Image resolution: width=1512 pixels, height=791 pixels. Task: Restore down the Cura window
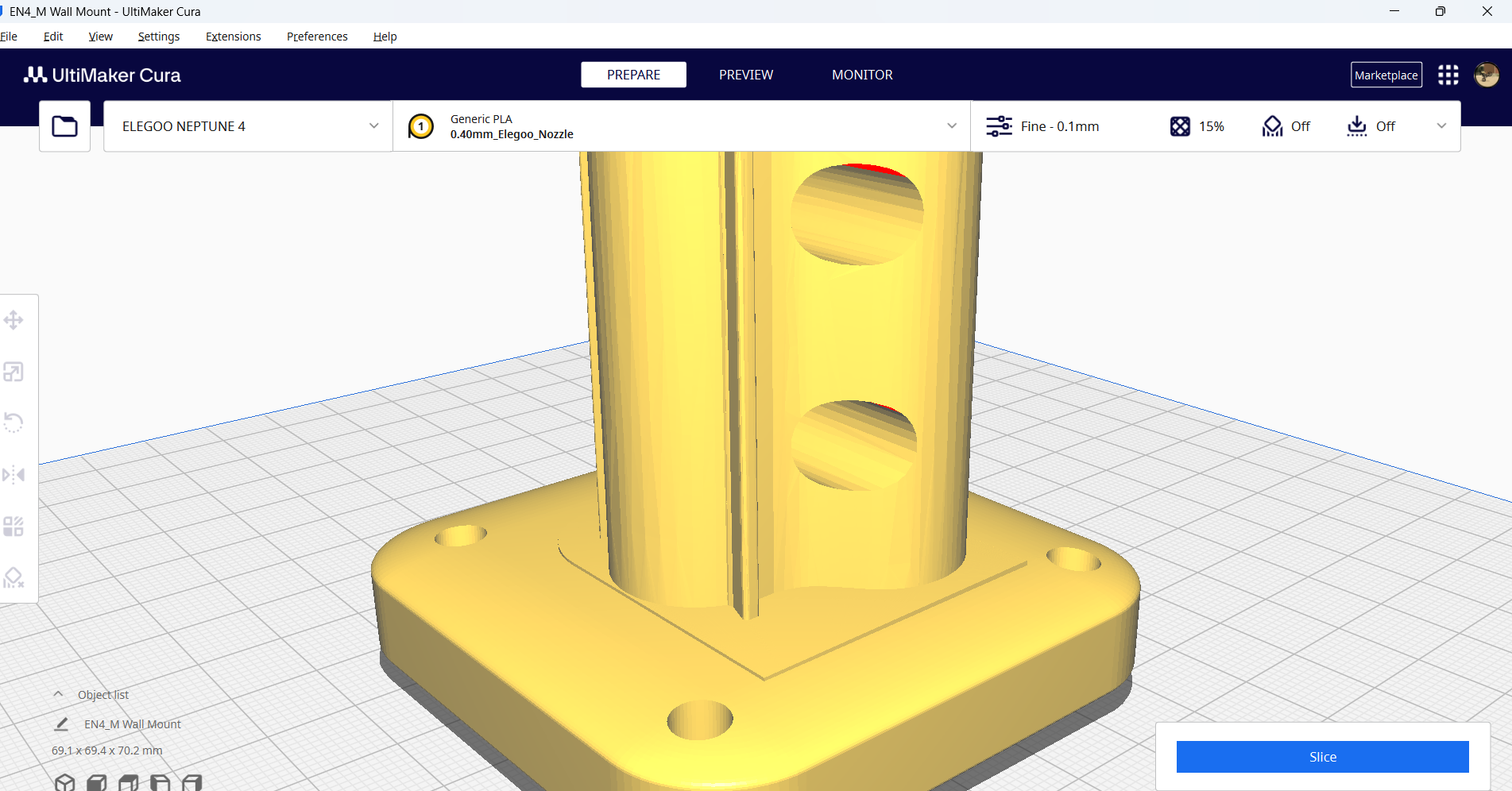click(1440, 11)
